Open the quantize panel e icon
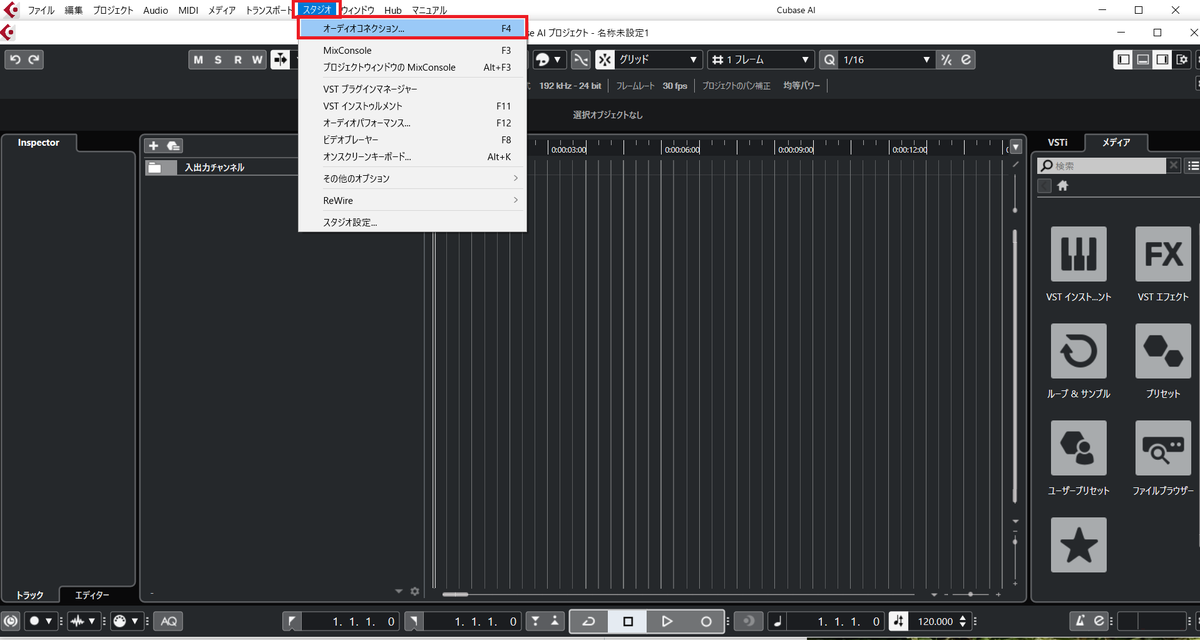This screenshot has width=1200, height=640. click(x=965, y=60)
